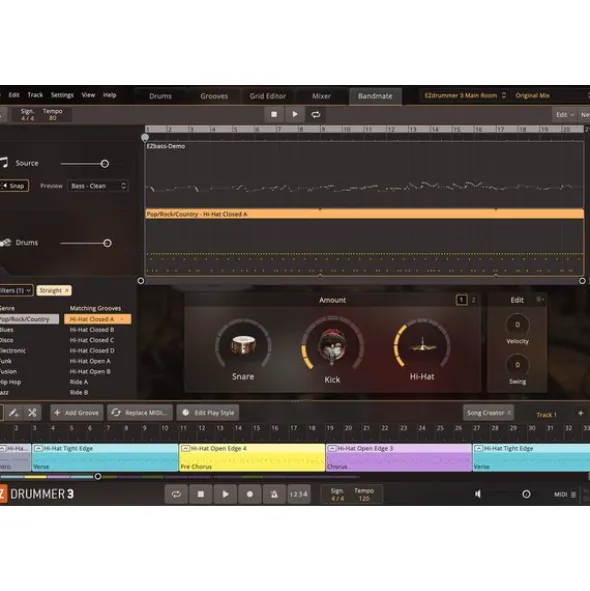Click the top Tempo 80 field
590x591 pixels.
pyautogui.click(x=52, y=114)
